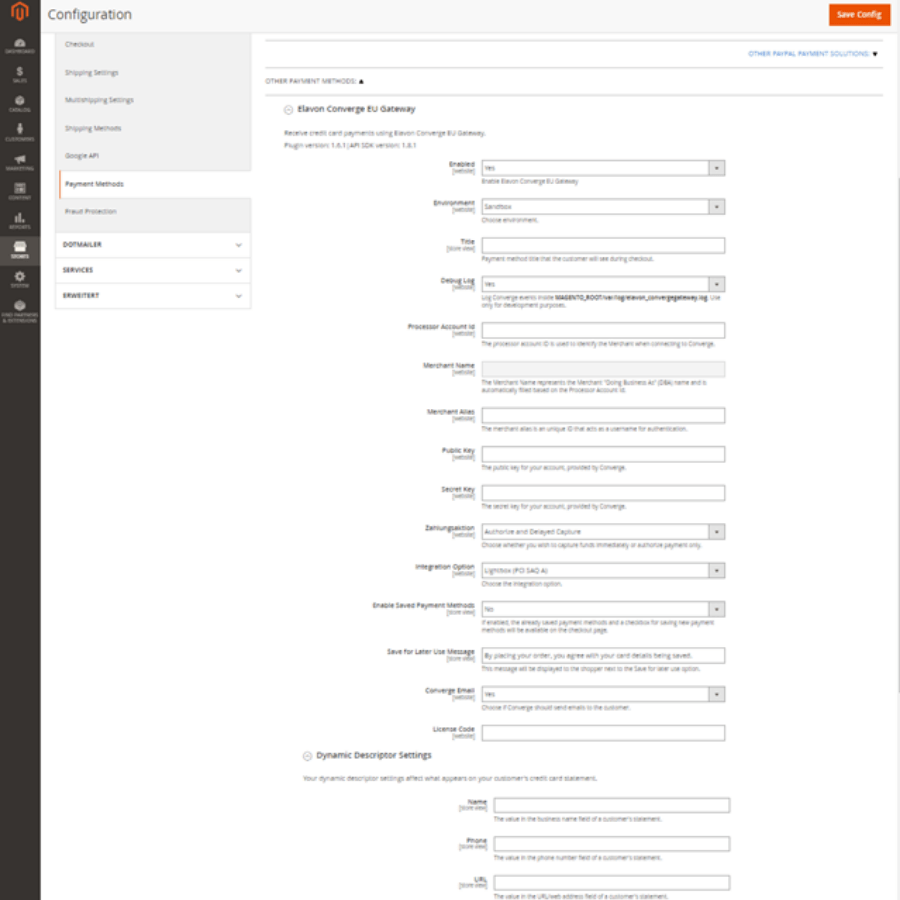Viewport: 900px width, 900px height.
Task: Open the Sales sidebar icon
Action: click(x=20, y=75)
